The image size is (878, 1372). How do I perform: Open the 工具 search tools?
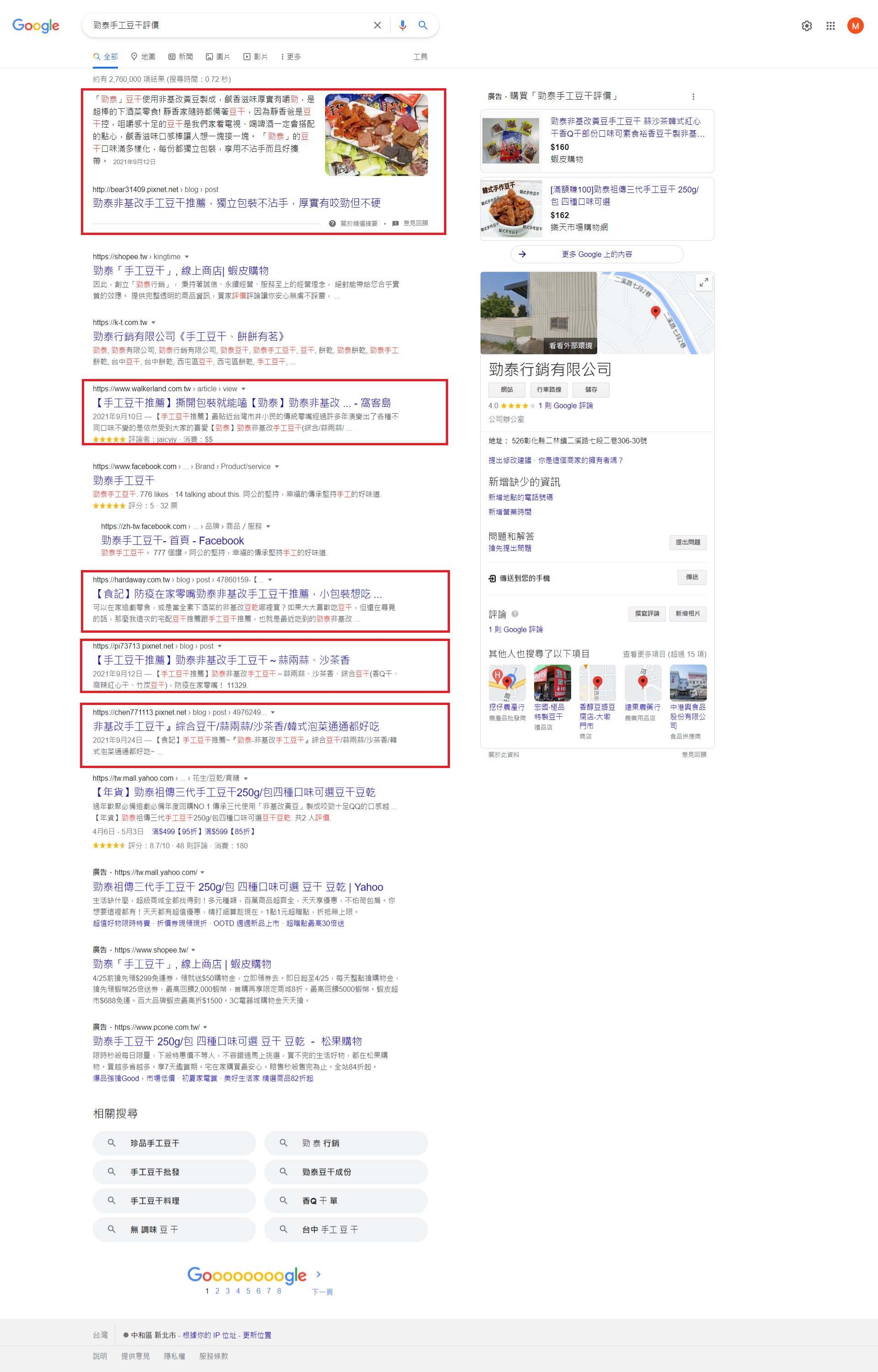[x=420, y=56]
